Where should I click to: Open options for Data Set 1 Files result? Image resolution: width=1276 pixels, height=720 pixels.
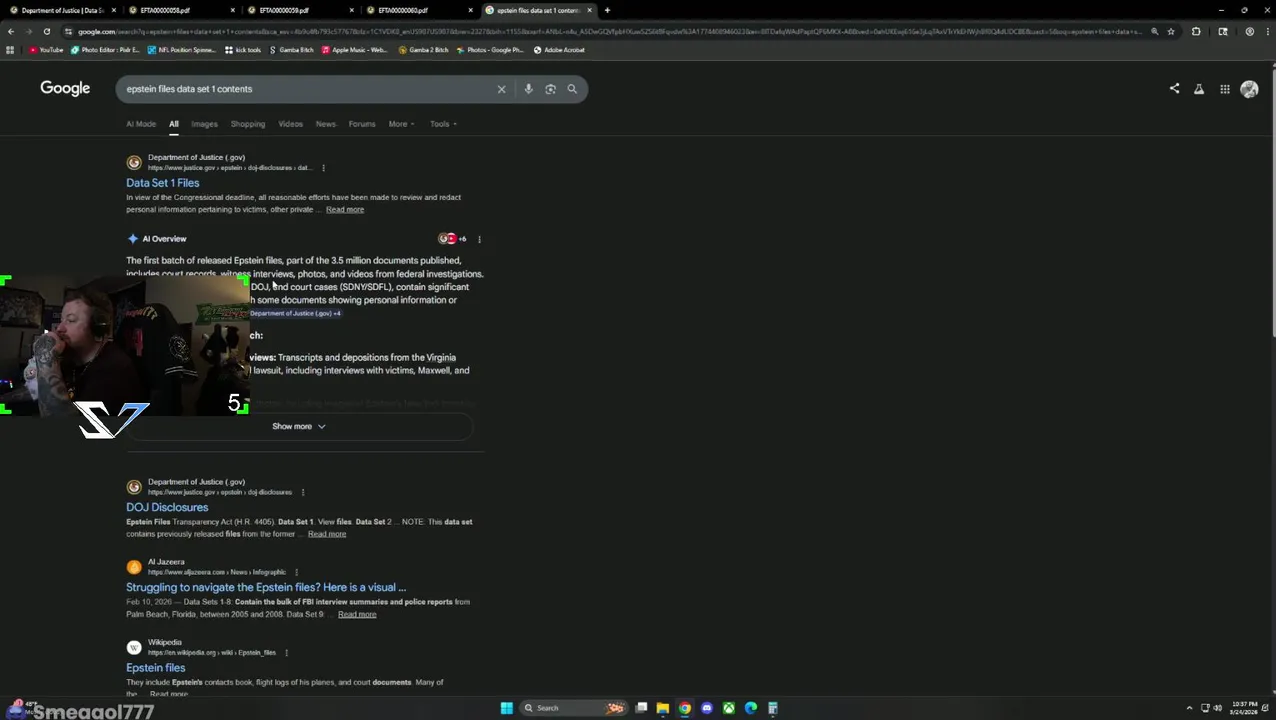coord(323,168)
